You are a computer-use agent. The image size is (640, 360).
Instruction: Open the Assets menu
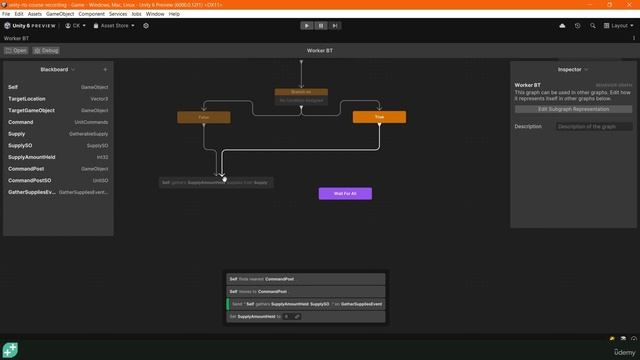coord(35,14)
